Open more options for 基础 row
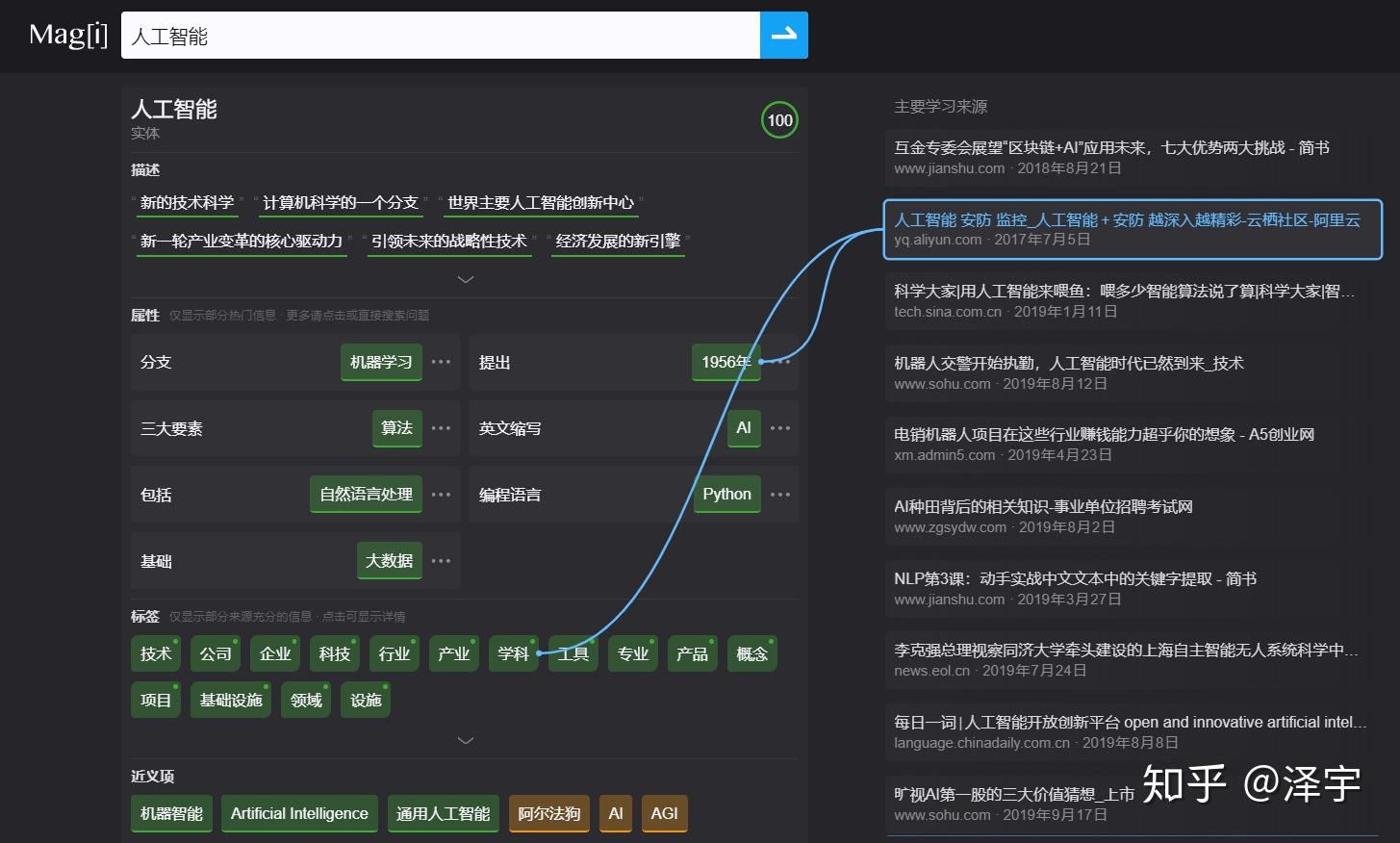This screenshot has width=1400, height=843. click(x=441, y=561)
